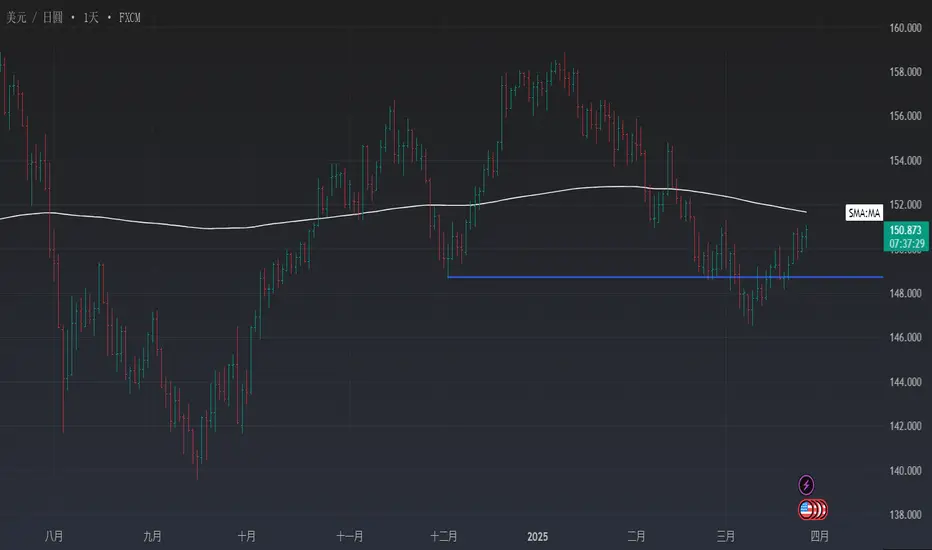This screenshot has width=932, height=550.
Task: Click the SMA:MA indicator label
Action: [x=864, y=213]
